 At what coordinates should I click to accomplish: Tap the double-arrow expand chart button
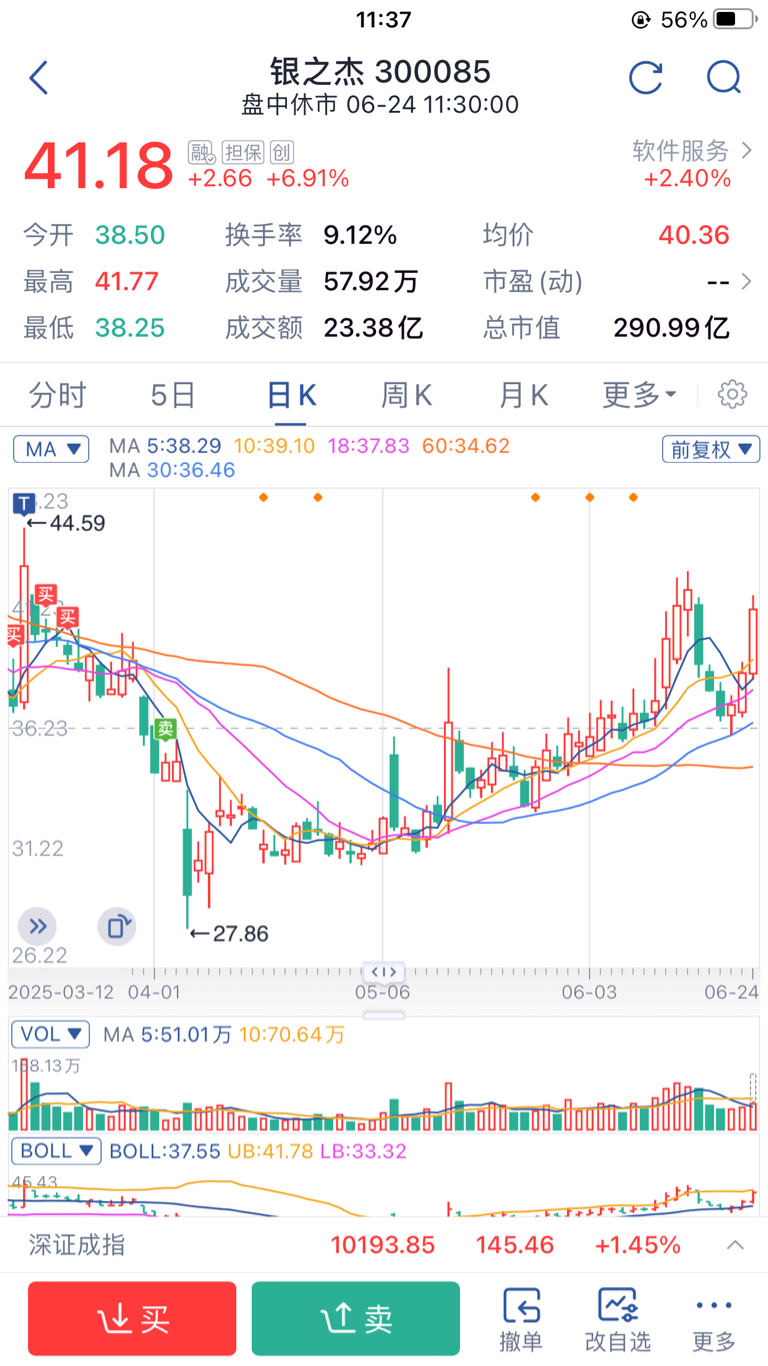[37, 926]
